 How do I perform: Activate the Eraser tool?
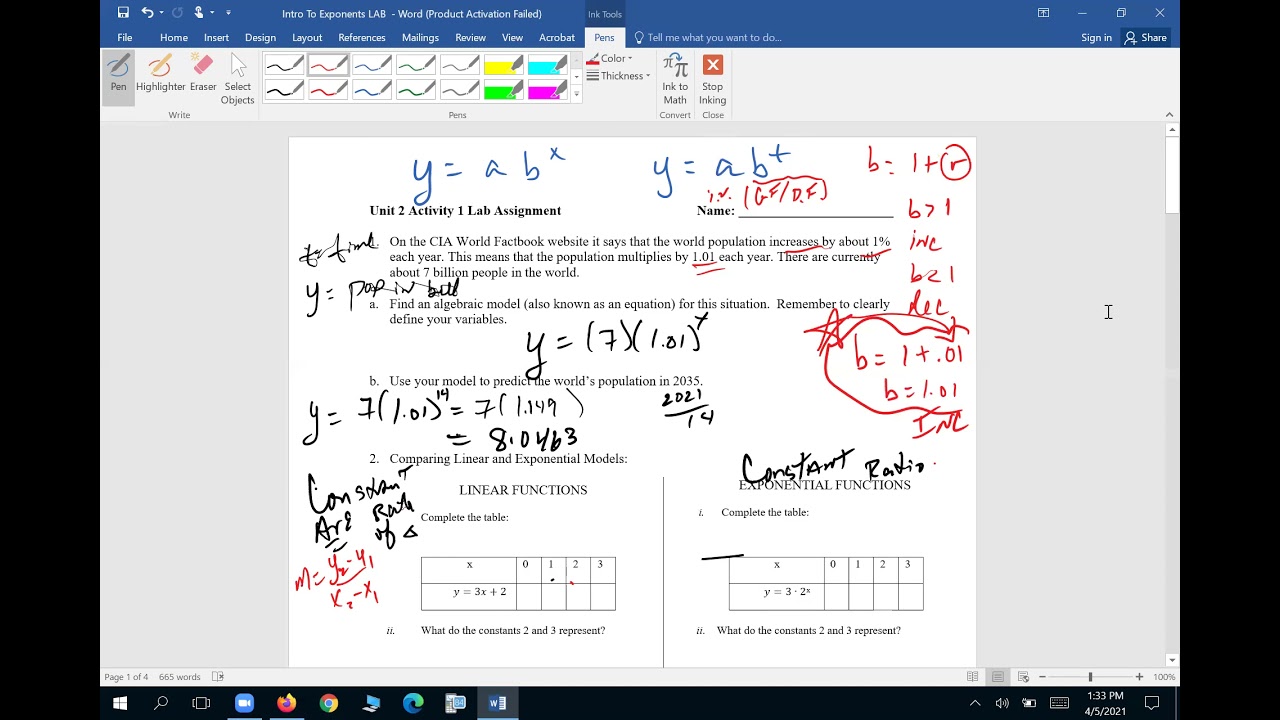(203, 75)
